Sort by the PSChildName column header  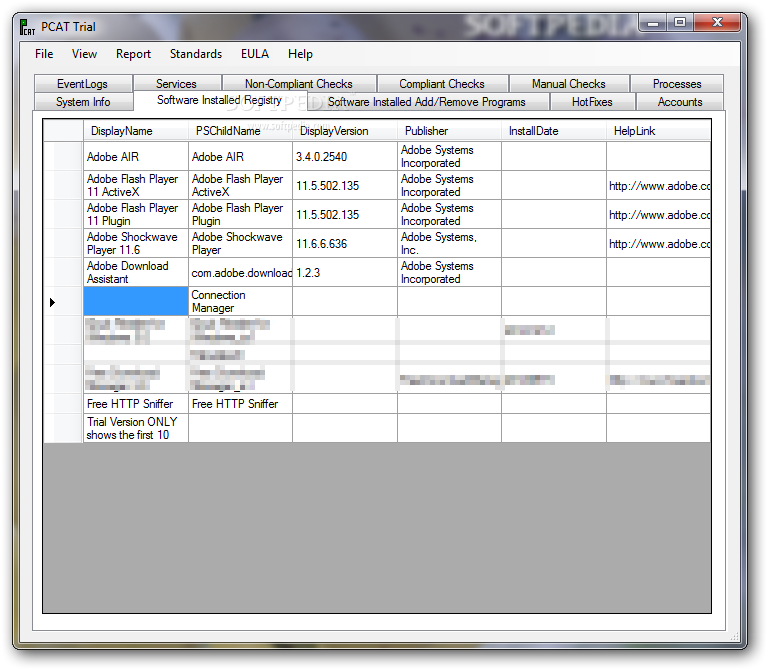(x=240, y=131)
